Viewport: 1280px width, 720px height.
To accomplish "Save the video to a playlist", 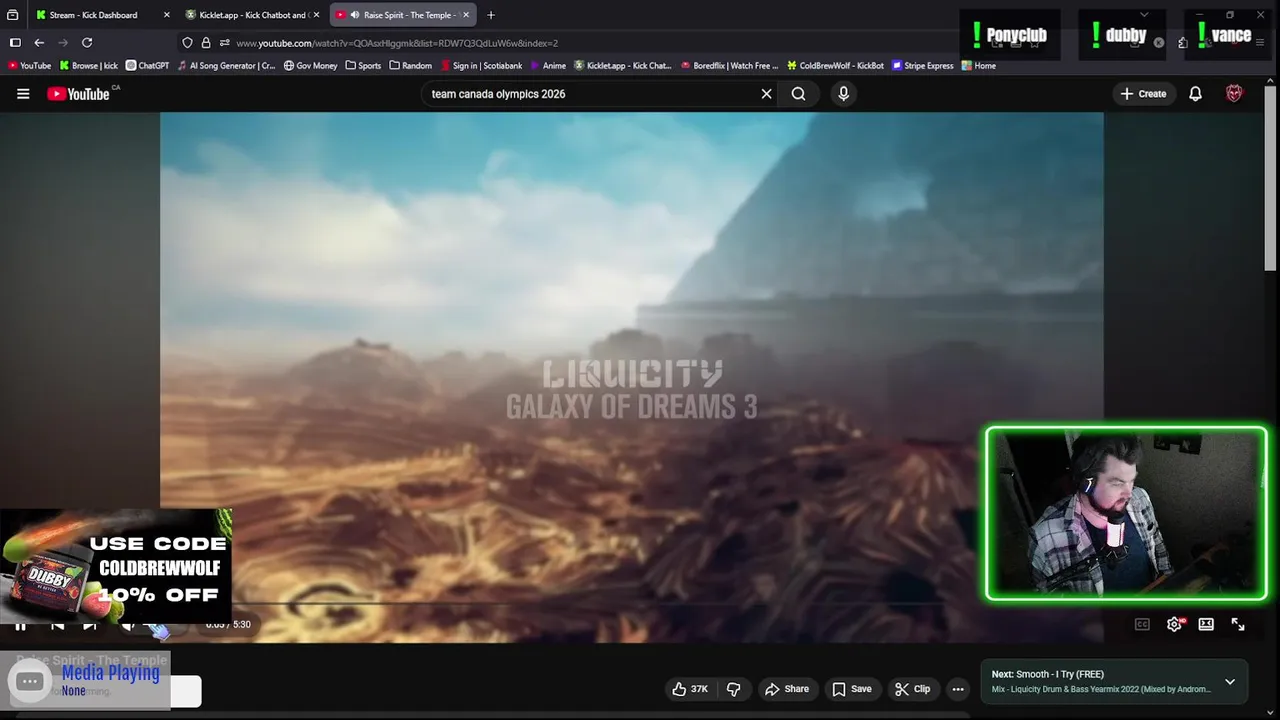I will point(852,689).
